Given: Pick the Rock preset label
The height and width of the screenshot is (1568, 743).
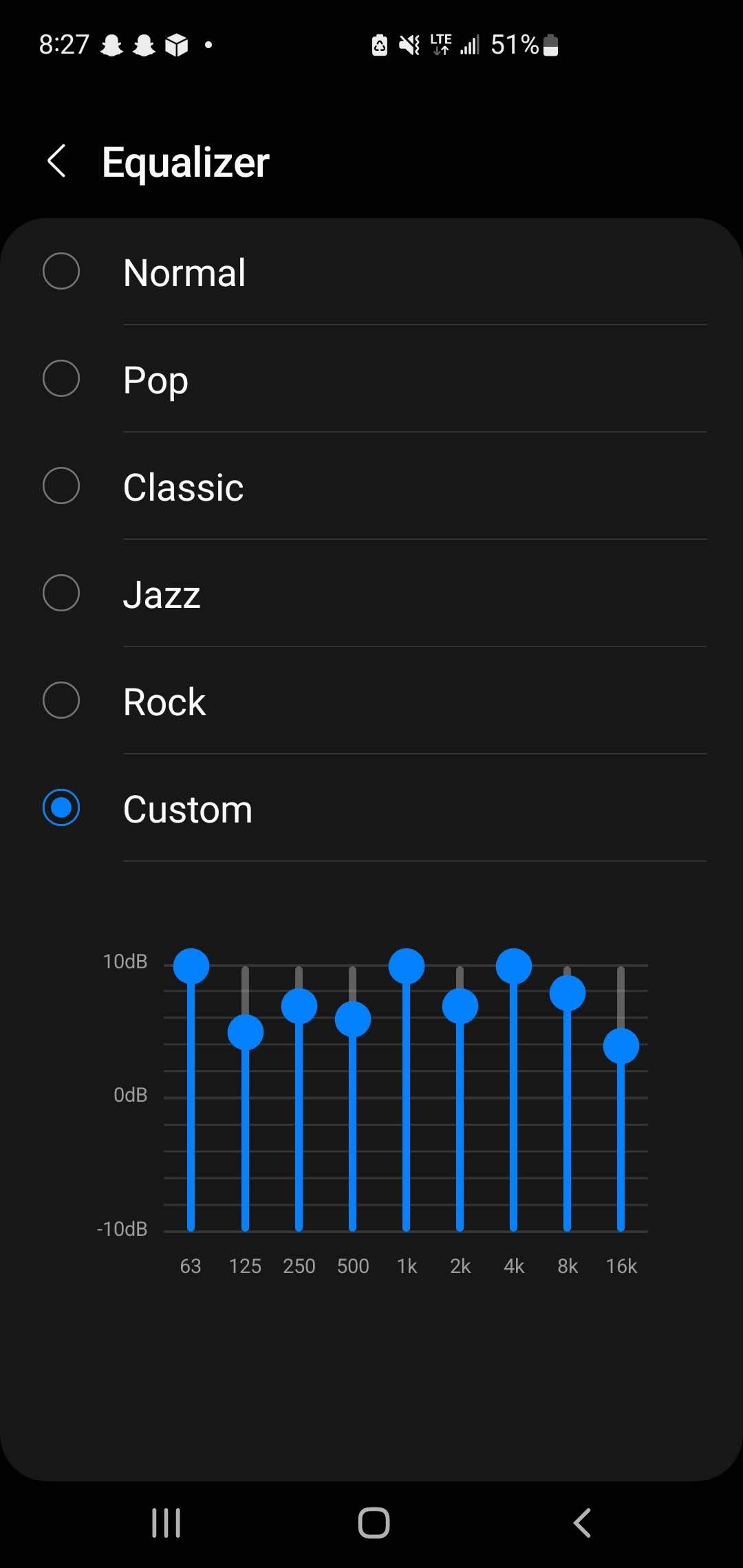Looking at the screenshot, I should point(164,701).
